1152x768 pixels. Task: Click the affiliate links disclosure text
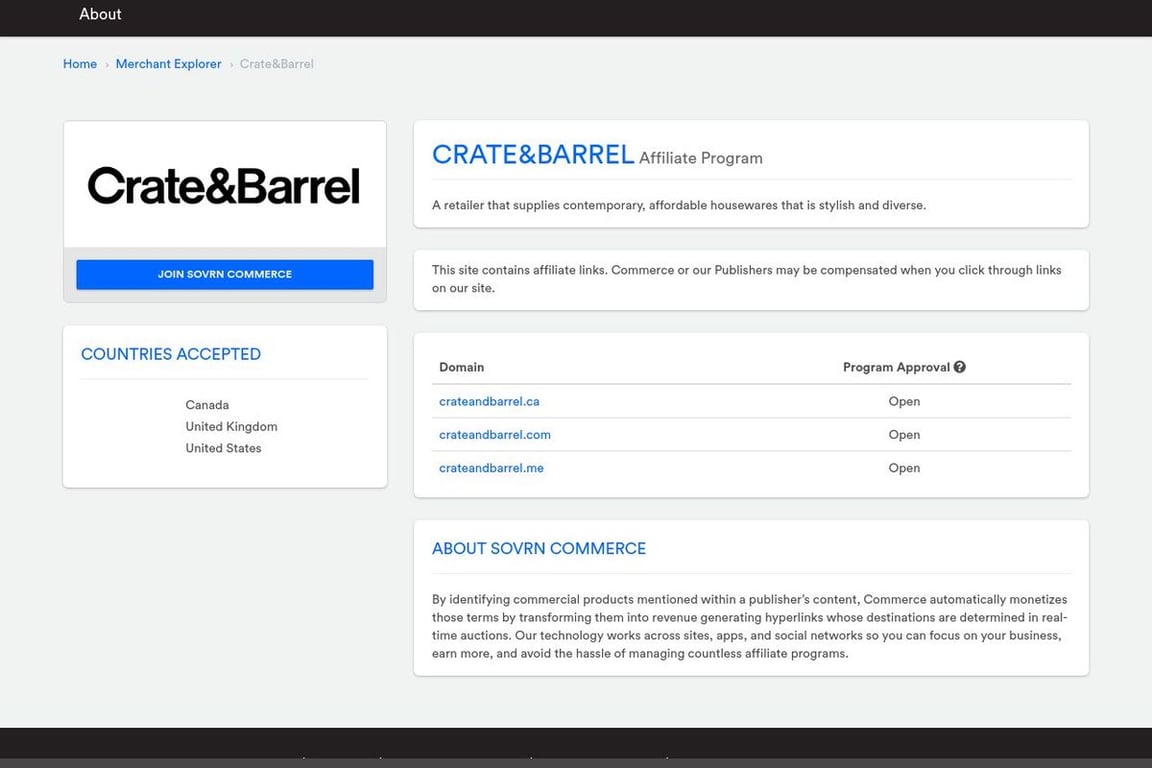746,279
